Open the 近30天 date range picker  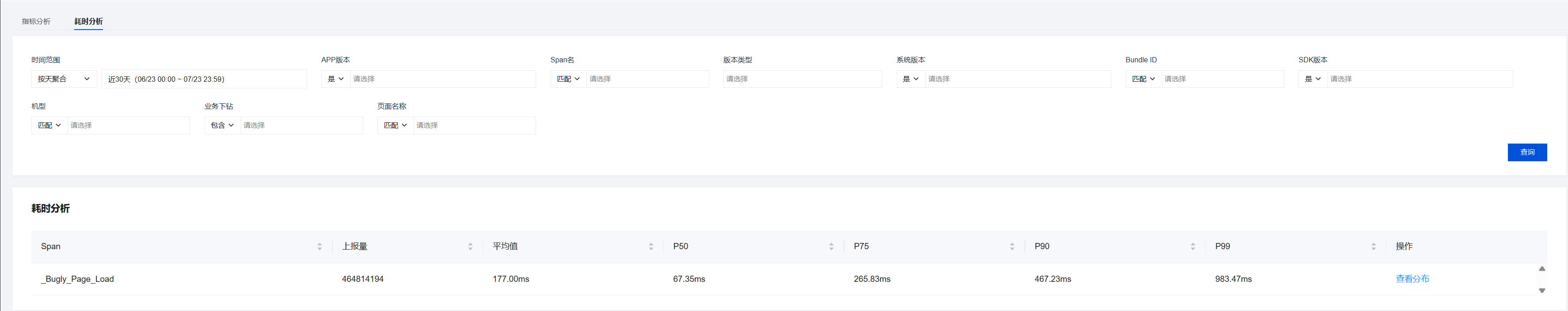point(204,79)
